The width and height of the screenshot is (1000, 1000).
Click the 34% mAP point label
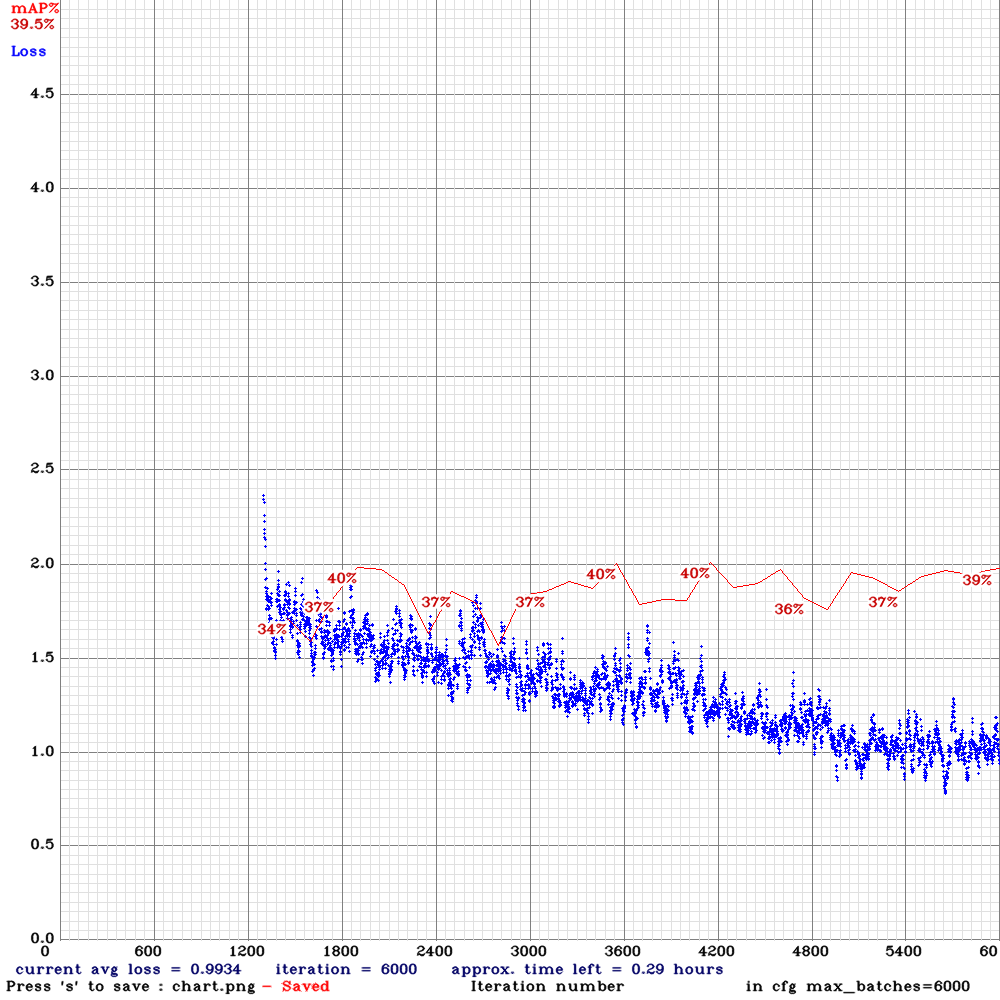coord(272,629)
